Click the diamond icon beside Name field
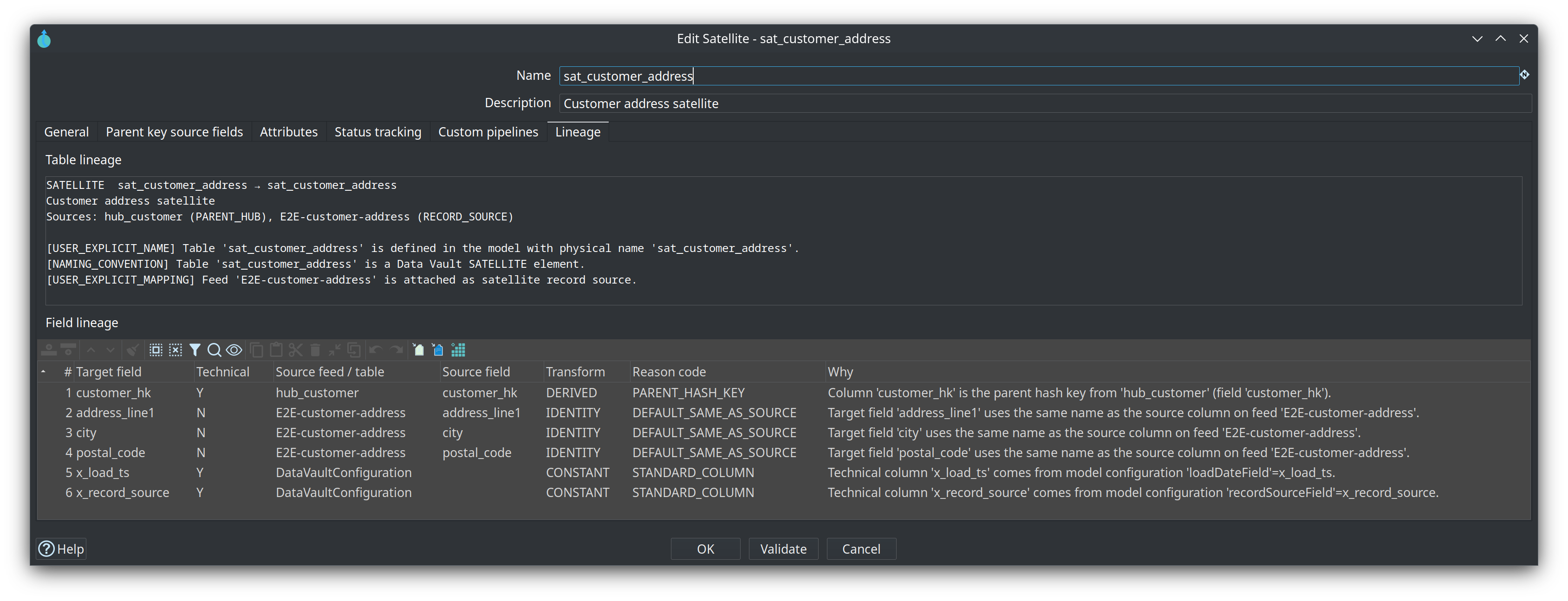 pyautogui.click(x=1524, y=75)
